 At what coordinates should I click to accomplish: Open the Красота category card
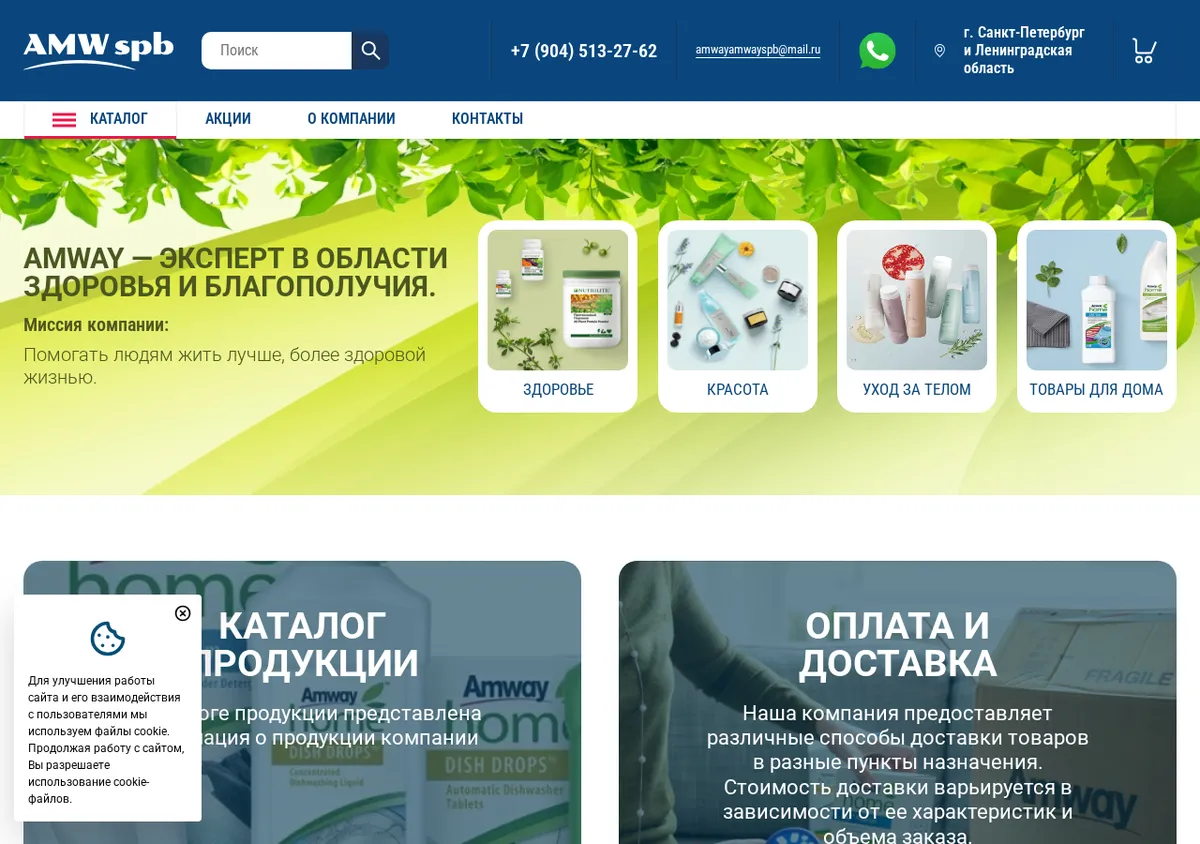click(x=738, y=316)
